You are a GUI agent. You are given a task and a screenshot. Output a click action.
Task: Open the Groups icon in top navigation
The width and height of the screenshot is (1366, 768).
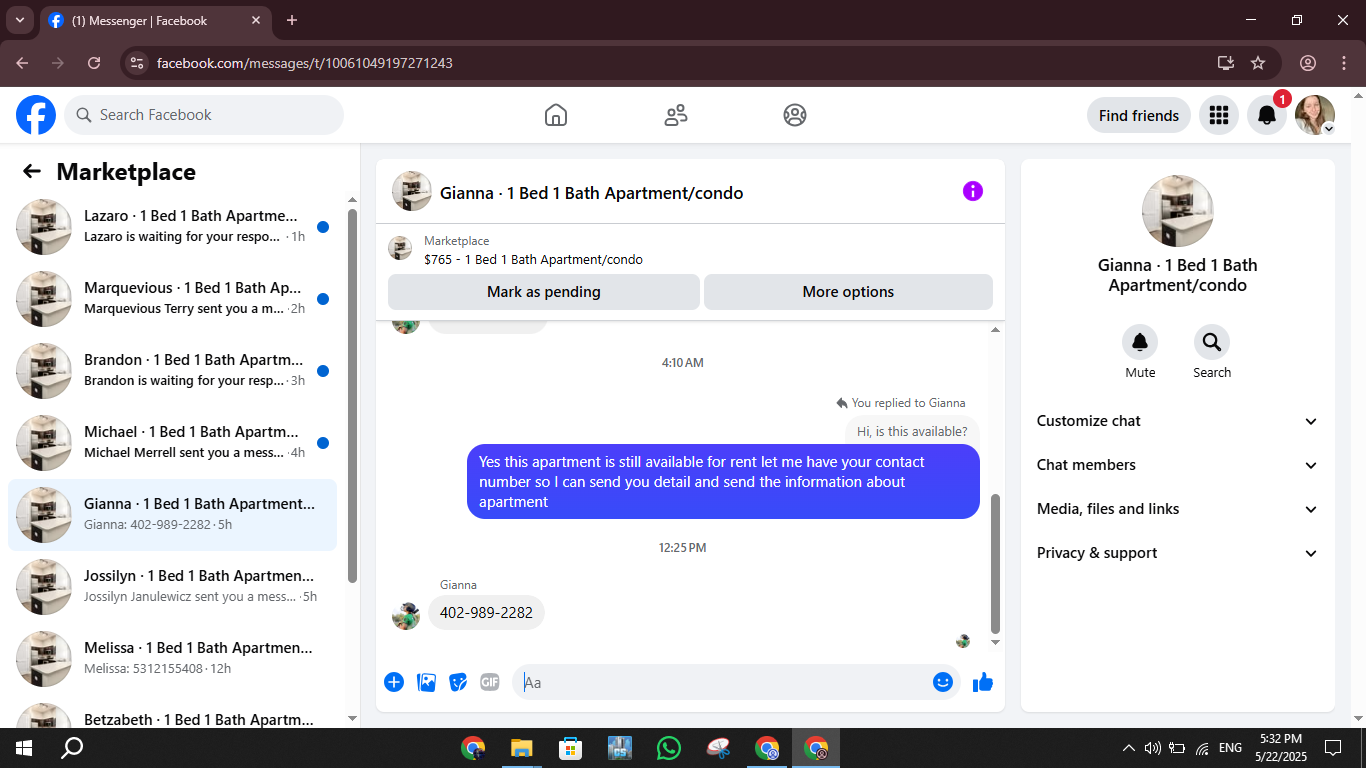pos(795,115)
